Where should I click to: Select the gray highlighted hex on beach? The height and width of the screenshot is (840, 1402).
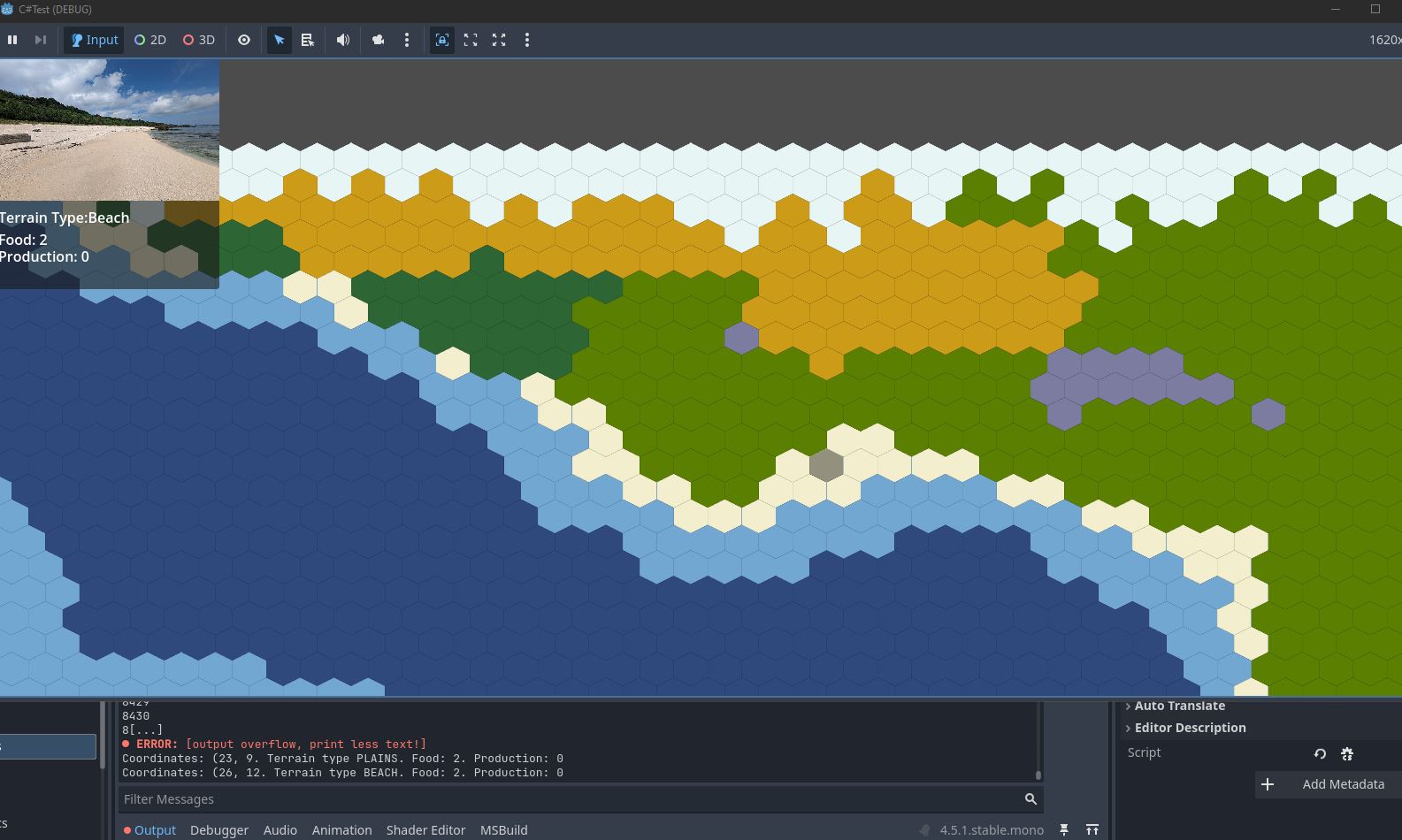[x=826, y=465]
